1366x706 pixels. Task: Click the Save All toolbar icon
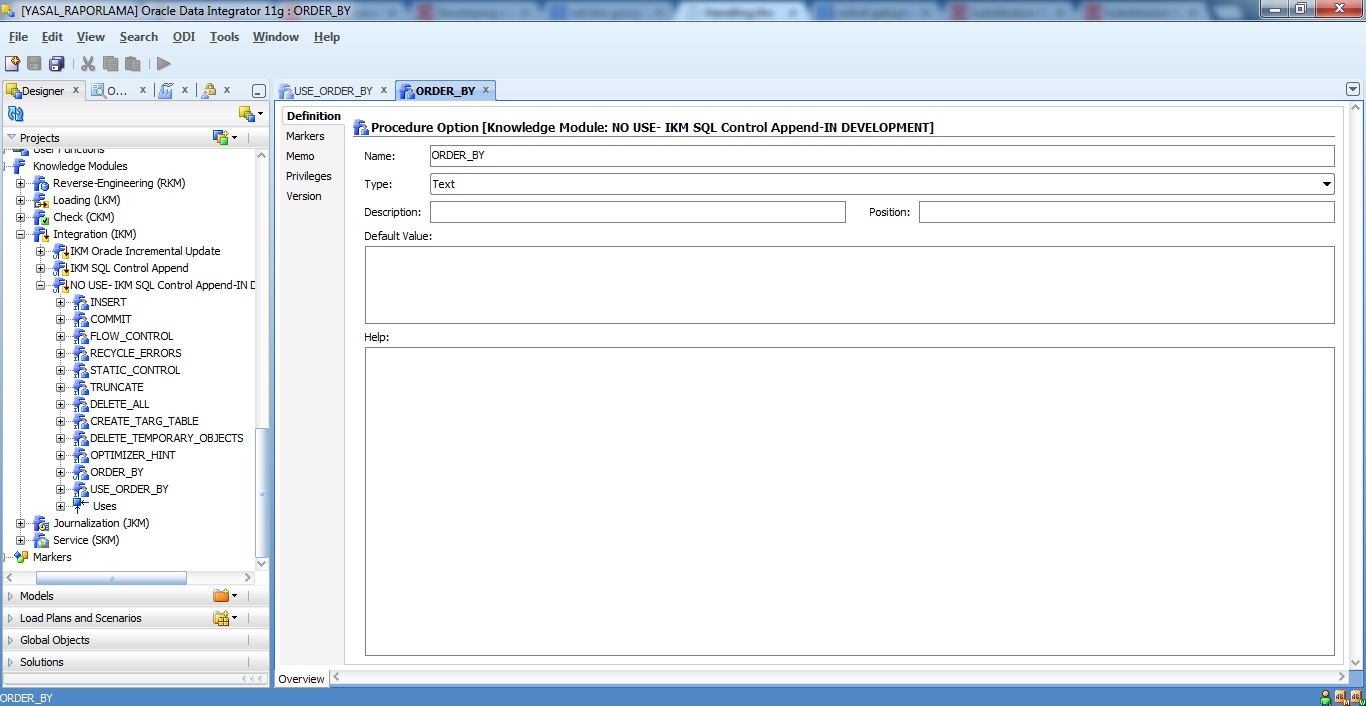click(x=57, y=62)
